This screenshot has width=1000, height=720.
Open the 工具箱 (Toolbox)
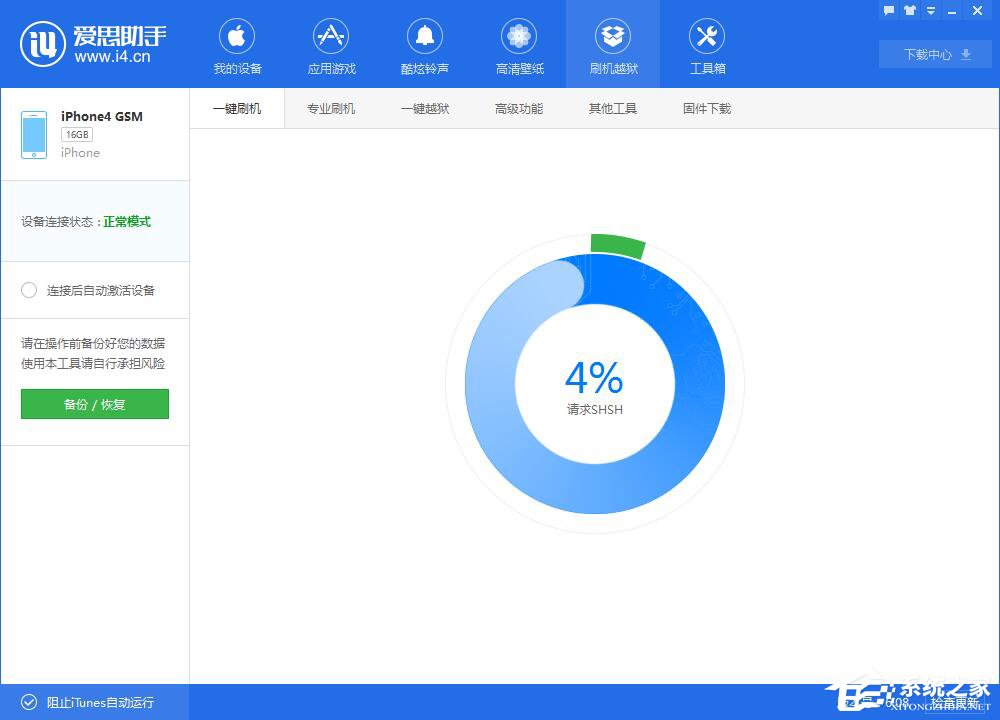pos(707,45)
